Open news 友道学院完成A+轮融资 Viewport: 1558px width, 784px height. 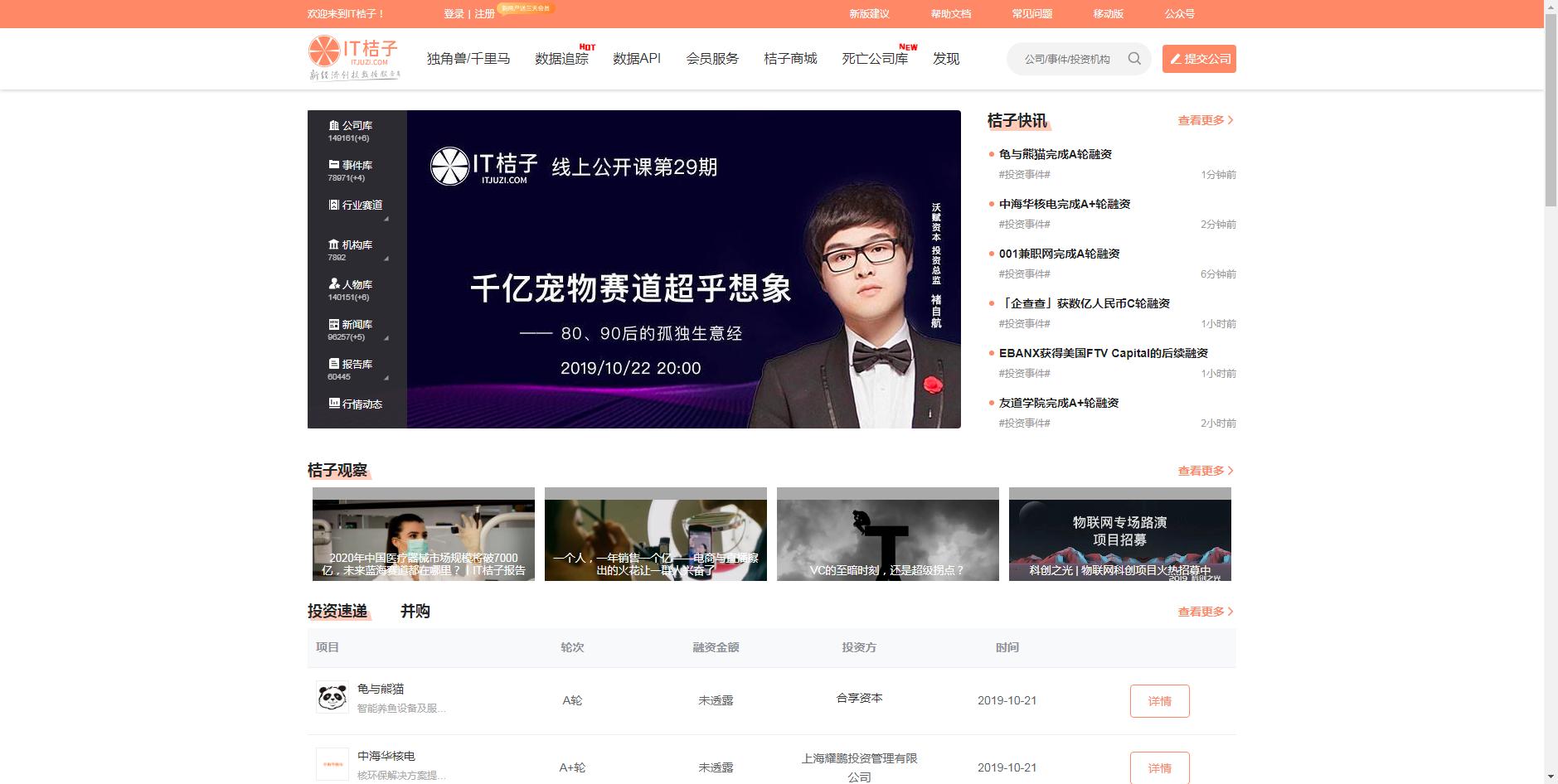point(1059,403)
